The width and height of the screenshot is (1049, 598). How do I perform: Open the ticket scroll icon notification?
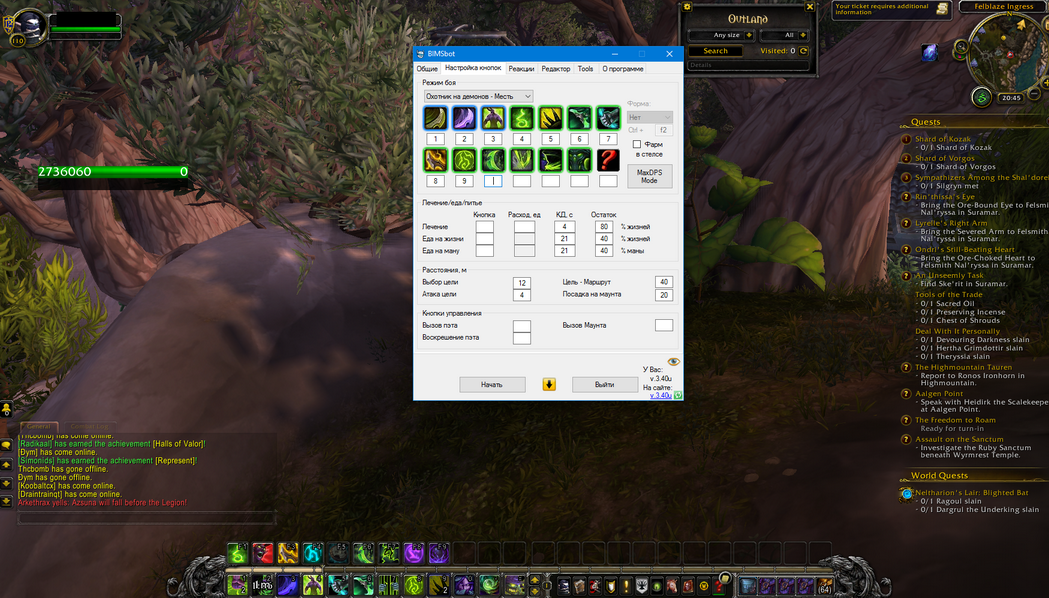942,9
